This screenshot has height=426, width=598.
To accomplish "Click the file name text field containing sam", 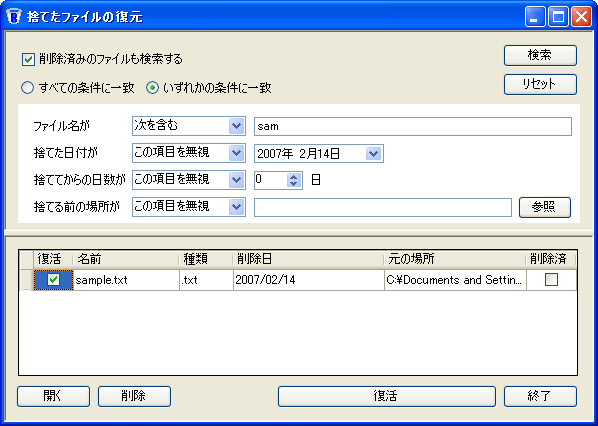I will 413,126.
